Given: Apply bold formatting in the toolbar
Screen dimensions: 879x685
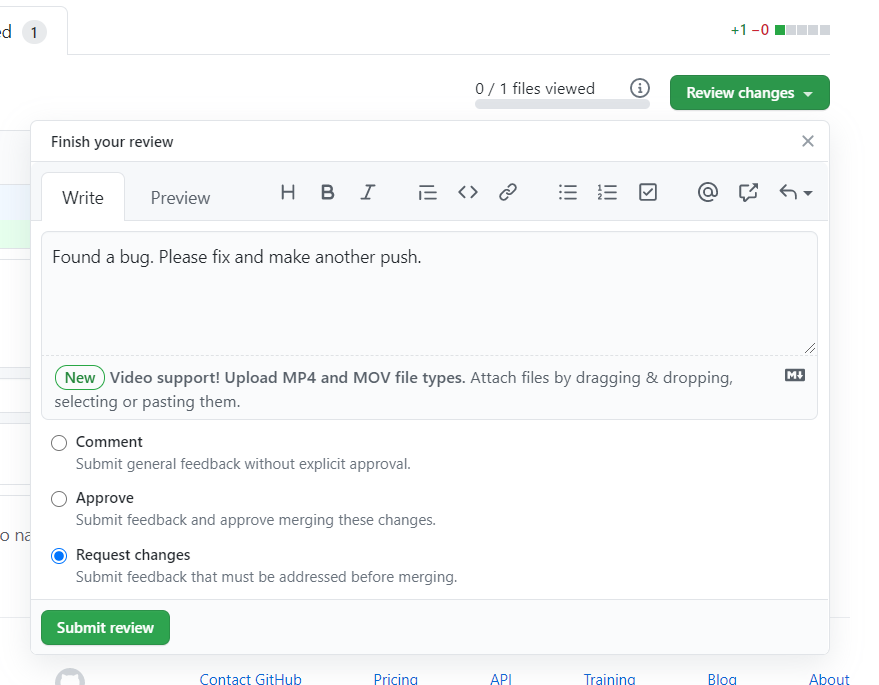Looking at the screenshot, I should 327,193.
